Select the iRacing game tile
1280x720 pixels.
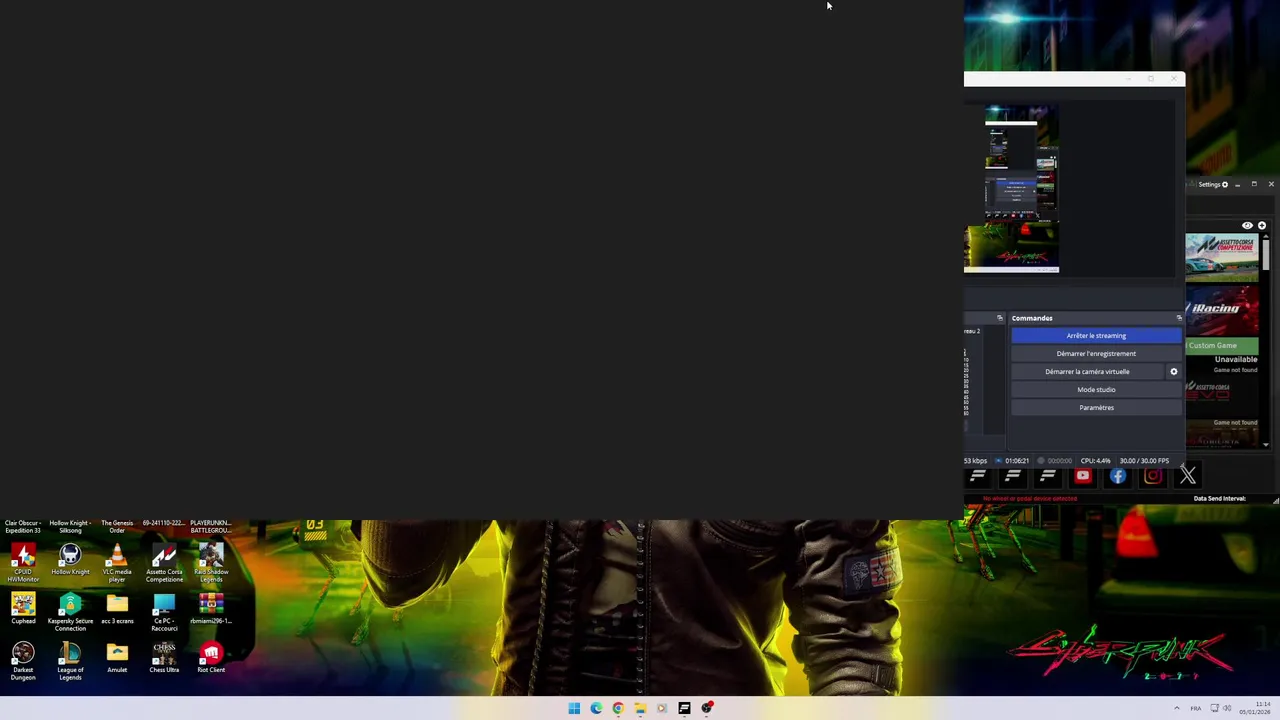pyautogui.click(x=1222, y=310)
